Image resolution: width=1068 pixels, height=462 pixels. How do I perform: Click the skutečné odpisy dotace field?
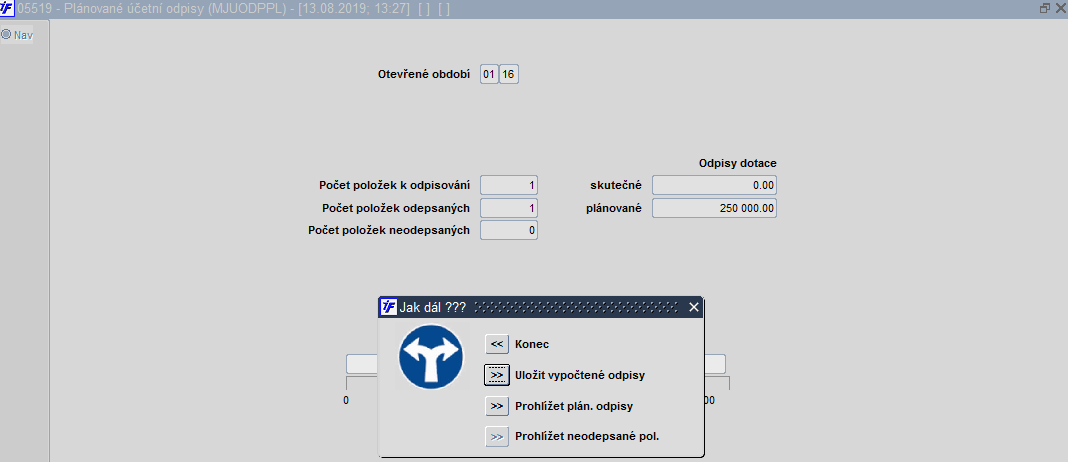(714, 185)
